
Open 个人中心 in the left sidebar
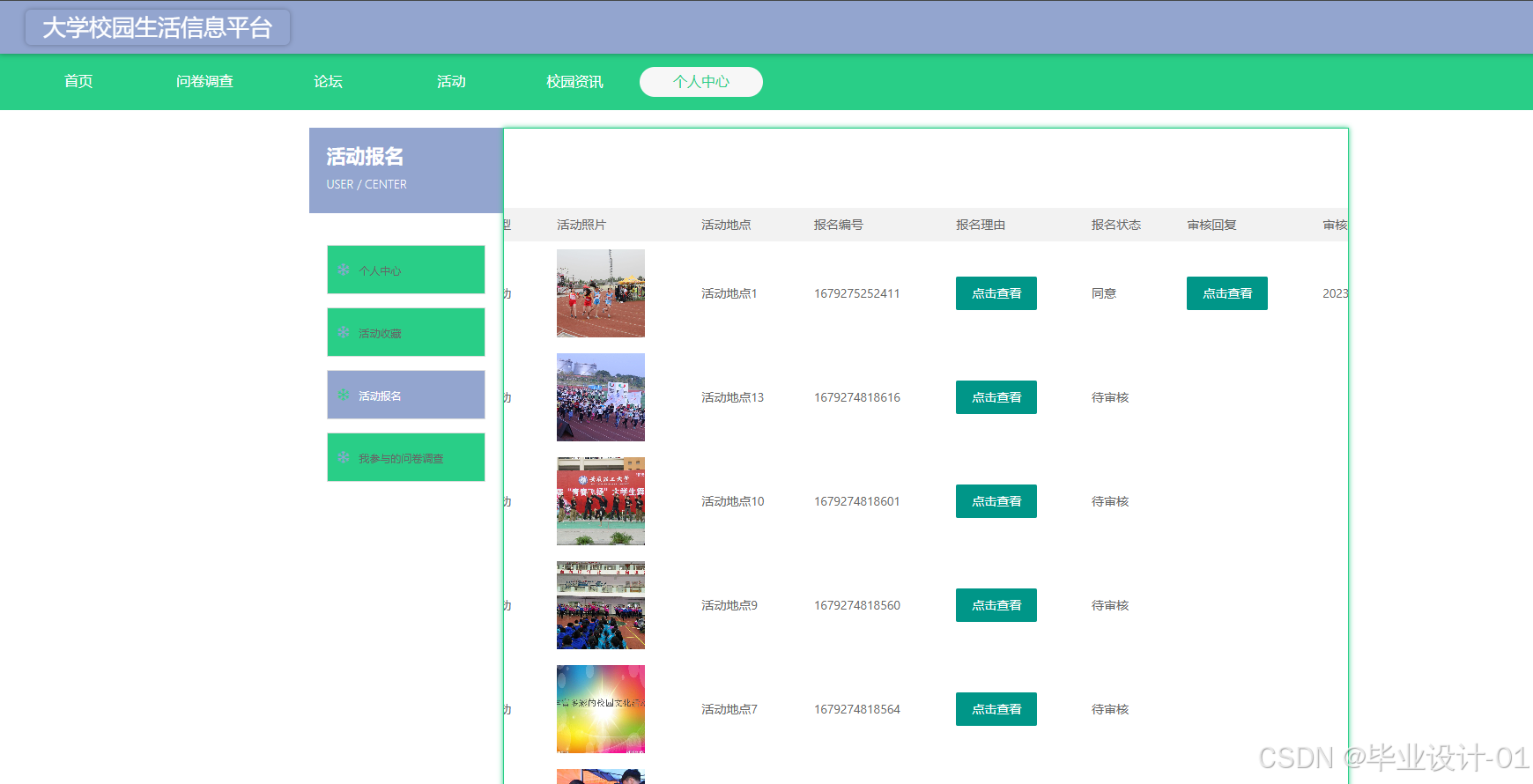click(406, 270)
